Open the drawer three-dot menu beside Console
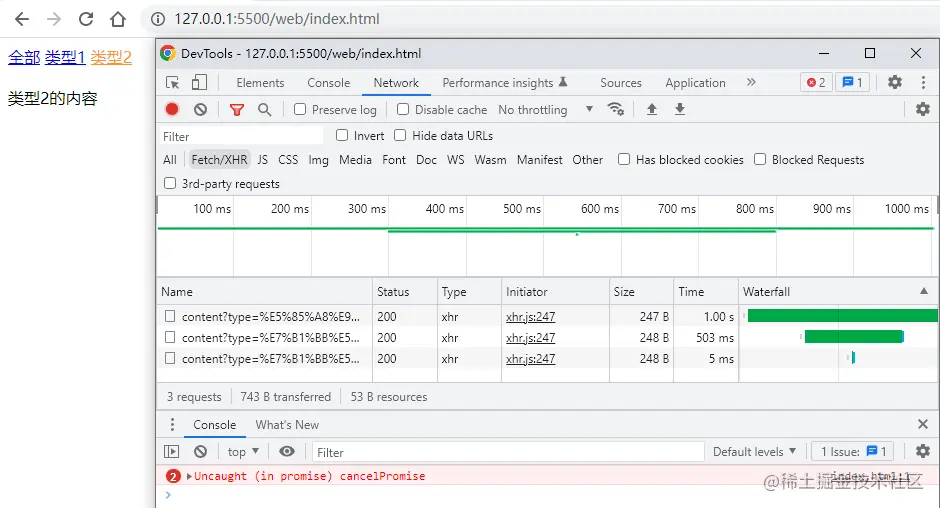Viewport: 940px width, 508px height. coord(172,425)
